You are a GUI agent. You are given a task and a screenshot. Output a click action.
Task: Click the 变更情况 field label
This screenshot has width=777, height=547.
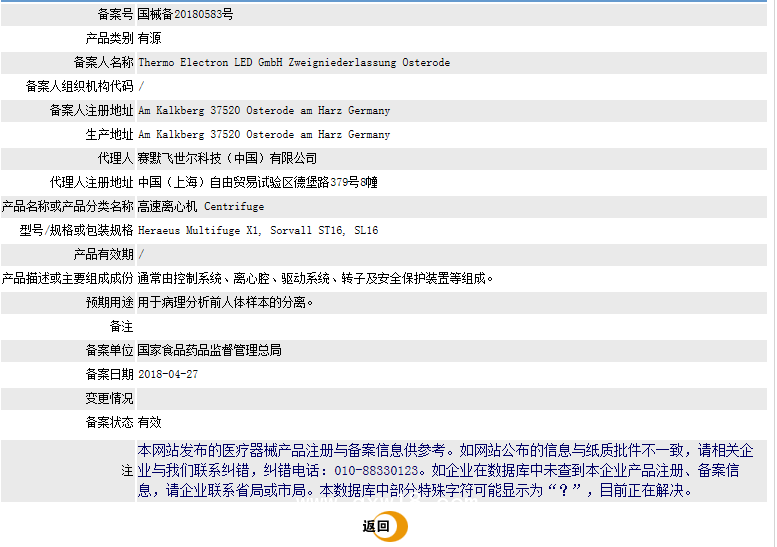(x=109, y=398)
